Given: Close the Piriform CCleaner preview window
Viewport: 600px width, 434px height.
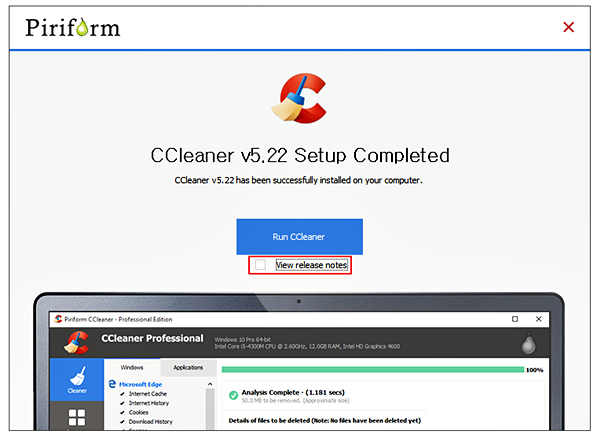Looking at the screenshot, I should tap(538, 319).
